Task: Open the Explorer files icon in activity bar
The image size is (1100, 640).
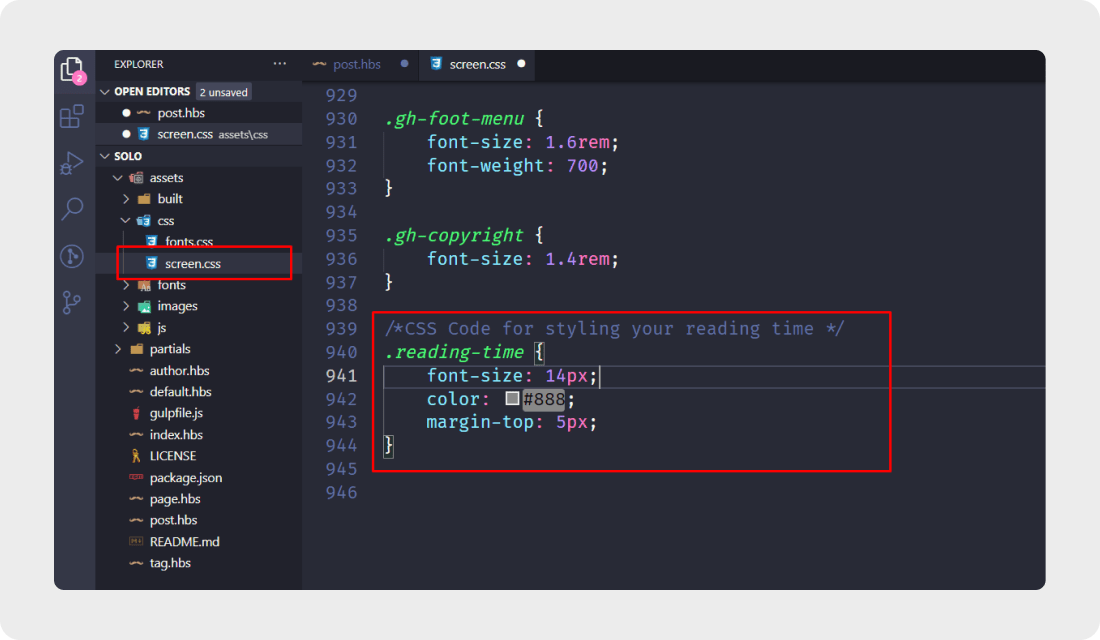Action: pos(72,69)
